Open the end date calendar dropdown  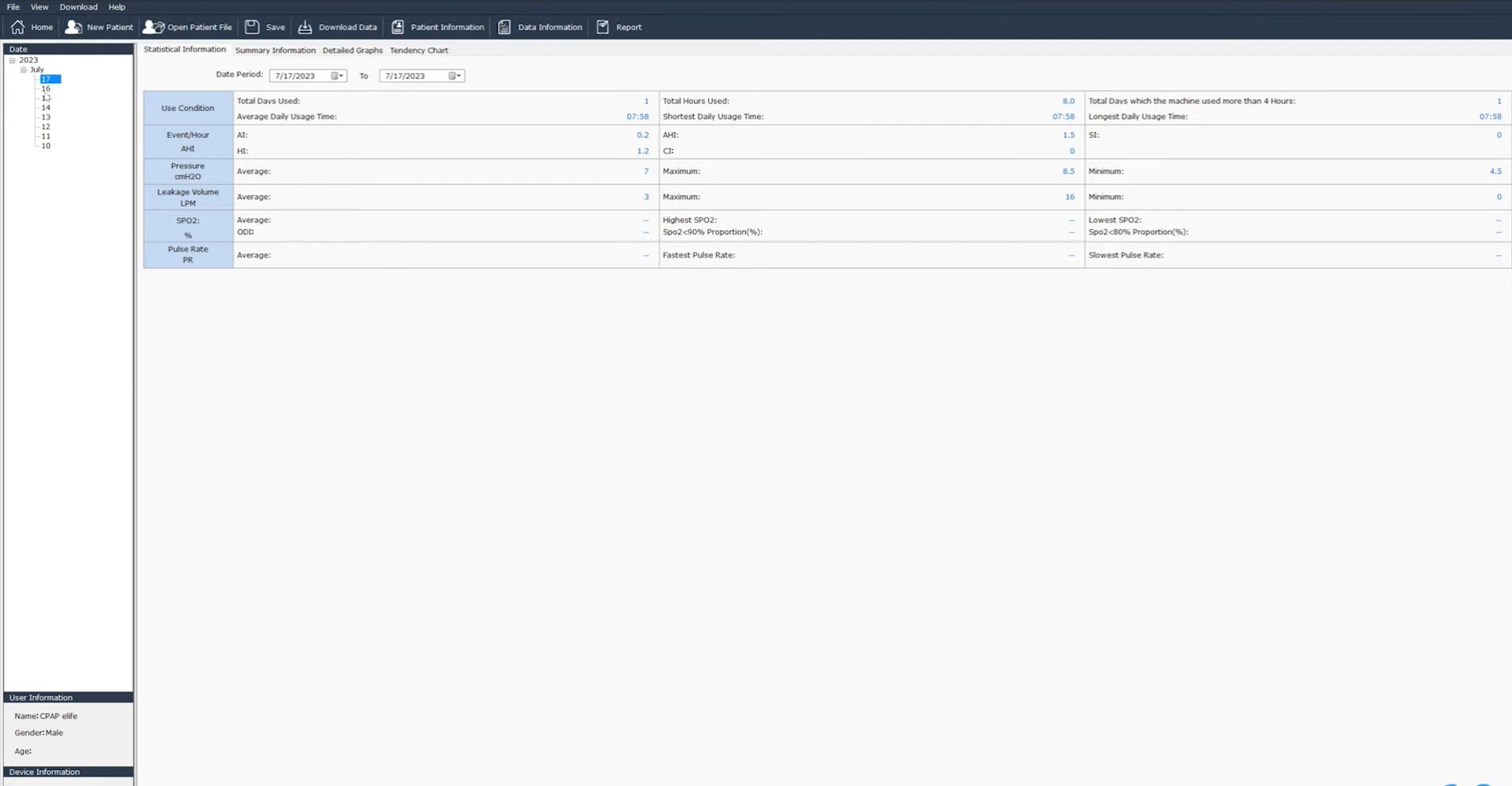coord(454,76)
